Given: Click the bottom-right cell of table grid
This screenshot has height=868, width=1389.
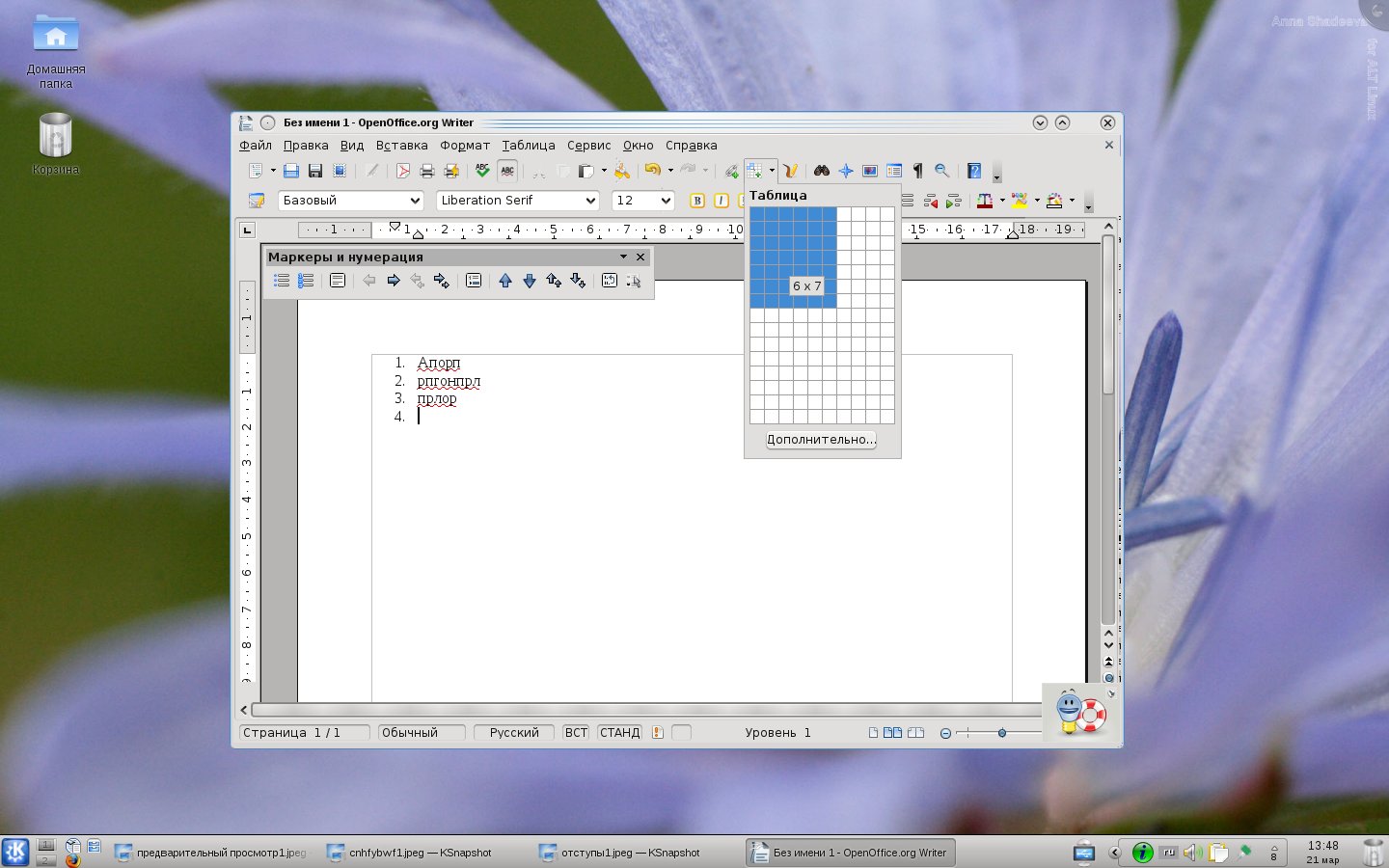Looking at the screenshot, I should point(886,417).
